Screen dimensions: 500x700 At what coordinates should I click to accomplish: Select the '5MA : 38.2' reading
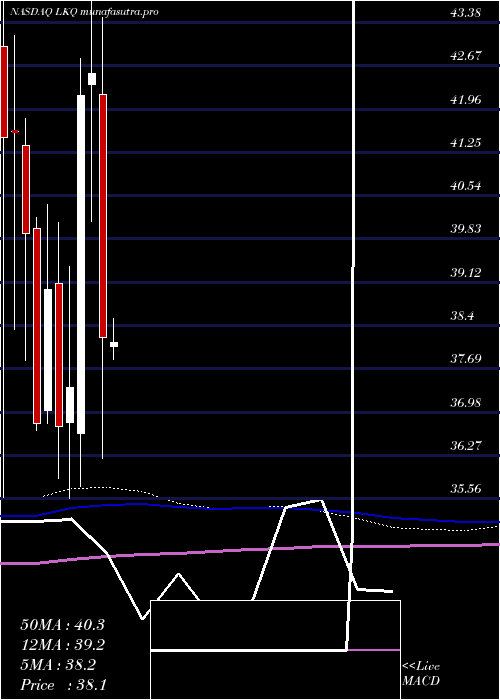[58, 665]
